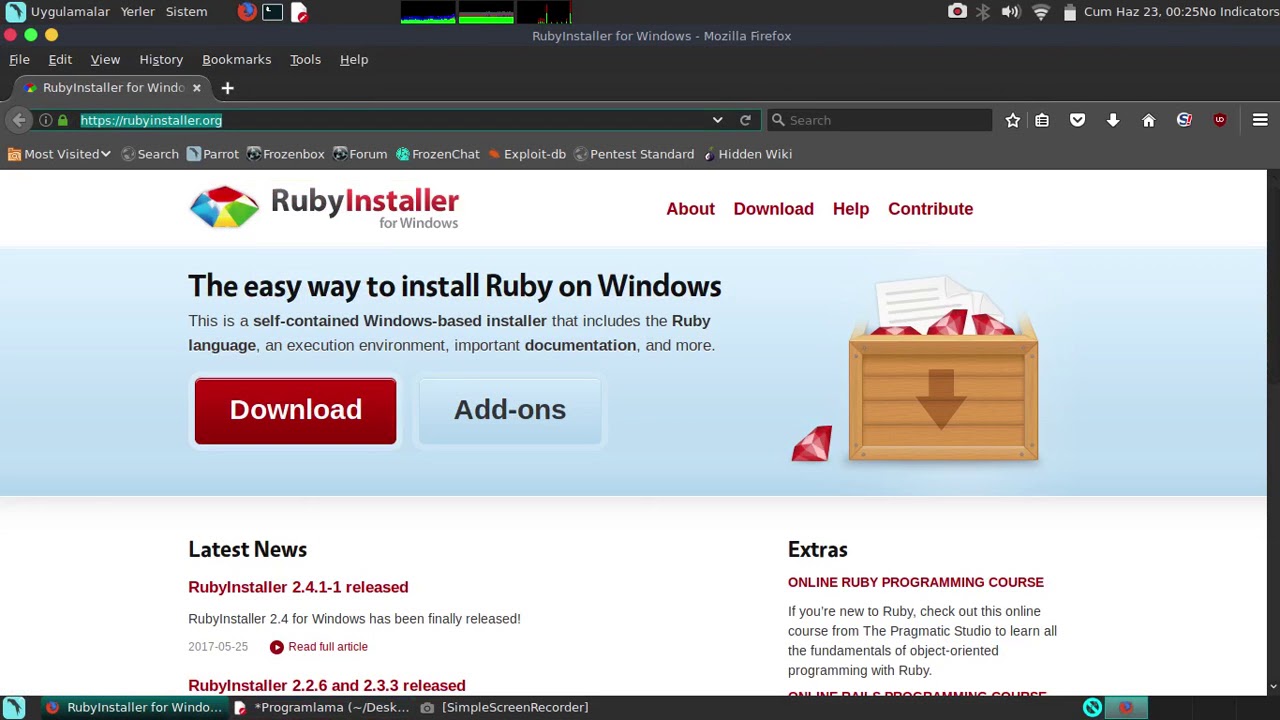Open the Help nav link on site header

tap(851, 209)
